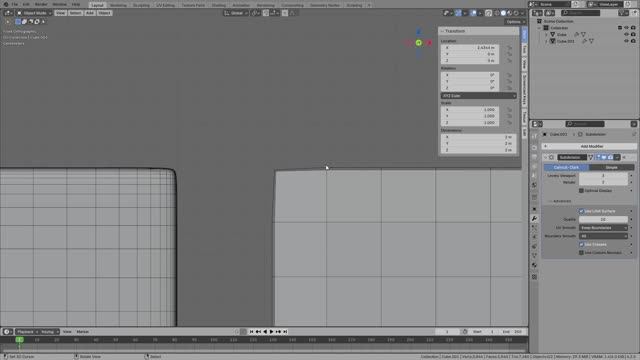Toggle modifier edit-mode display icon

click(x=598, y=158)
